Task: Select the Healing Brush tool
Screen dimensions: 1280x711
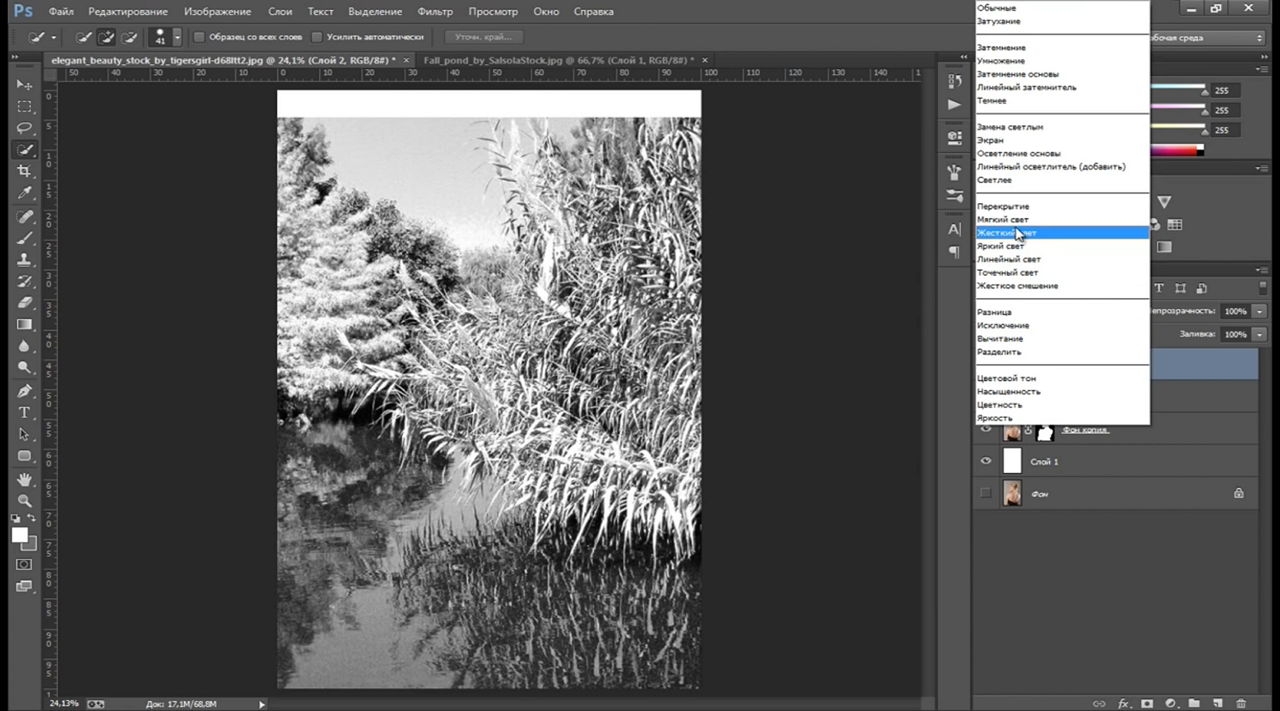Action: point(25,216)
